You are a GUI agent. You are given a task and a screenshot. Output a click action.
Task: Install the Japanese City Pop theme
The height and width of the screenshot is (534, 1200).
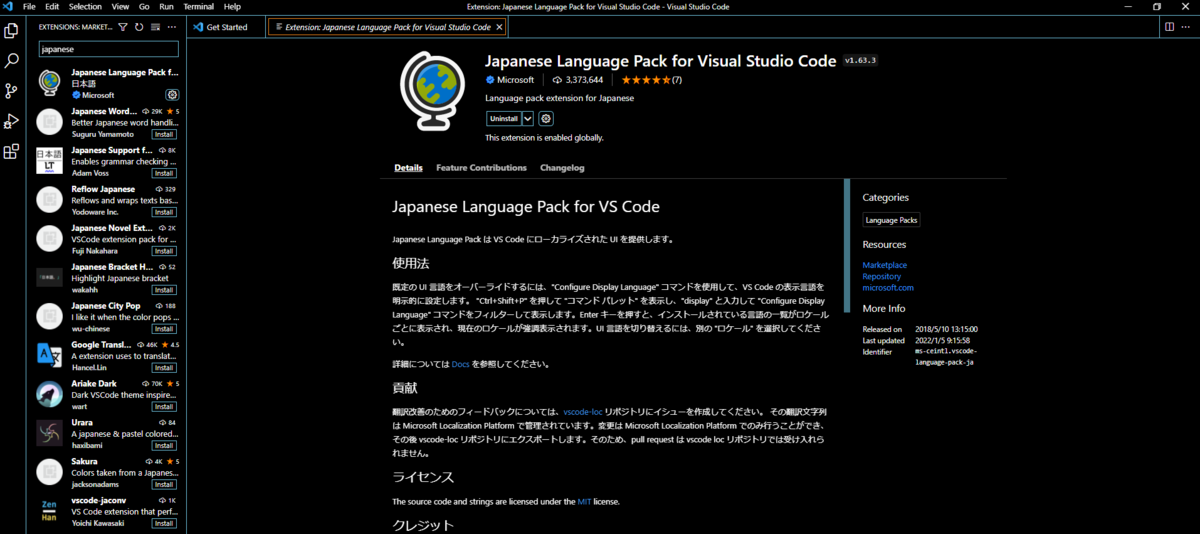coord(165,329)
